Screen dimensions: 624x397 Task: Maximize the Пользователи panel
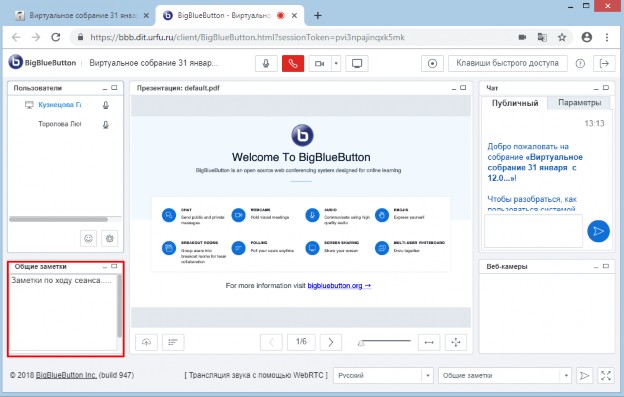114,88
